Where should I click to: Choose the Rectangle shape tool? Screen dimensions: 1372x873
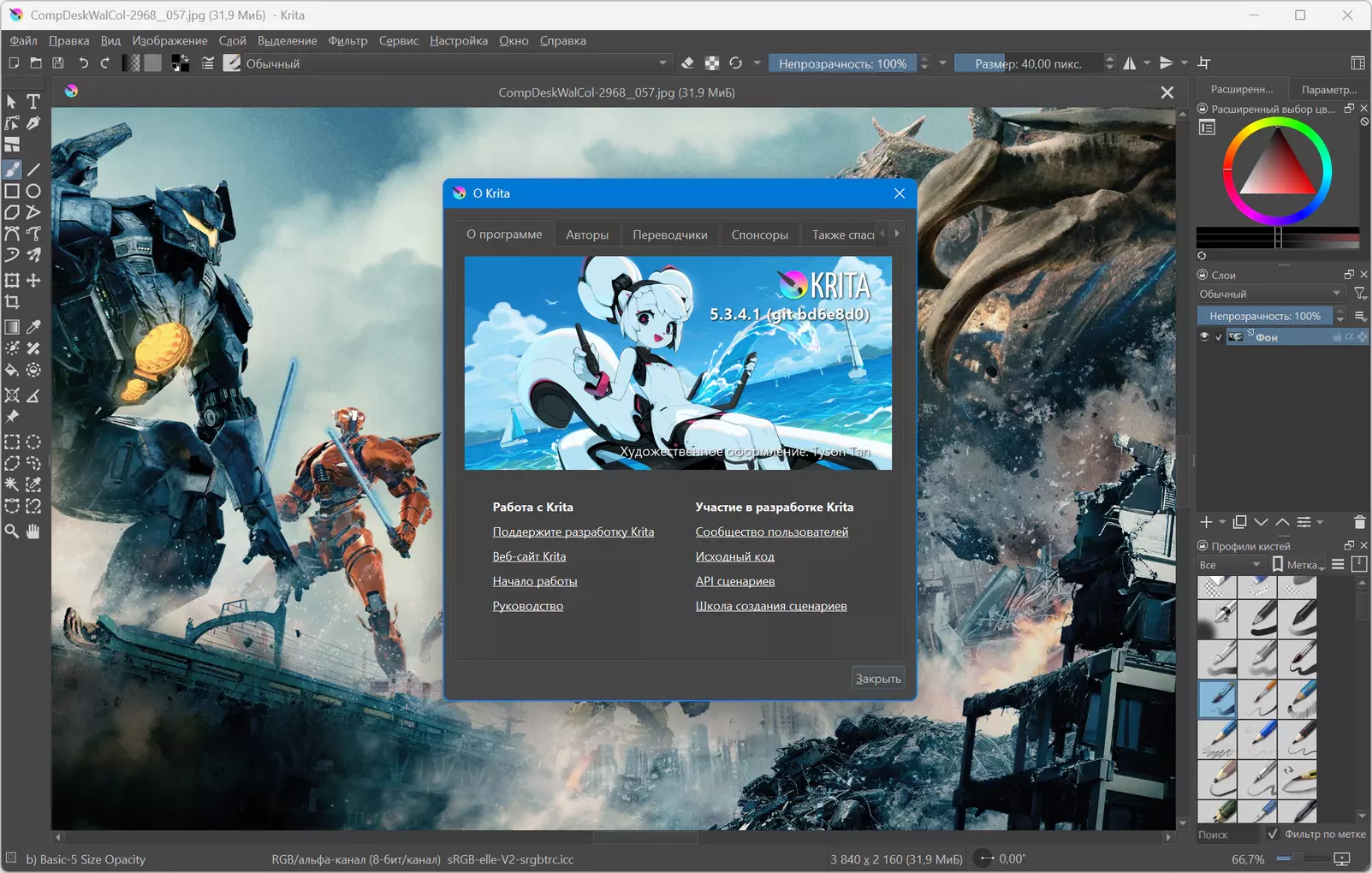click(12, 191)
